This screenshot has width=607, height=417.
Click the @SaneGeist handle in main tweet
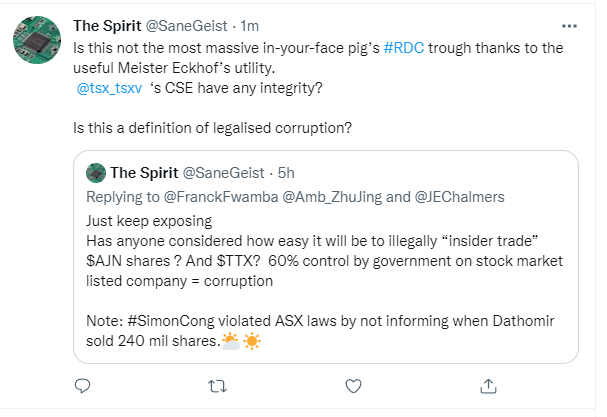click(186, 26)
